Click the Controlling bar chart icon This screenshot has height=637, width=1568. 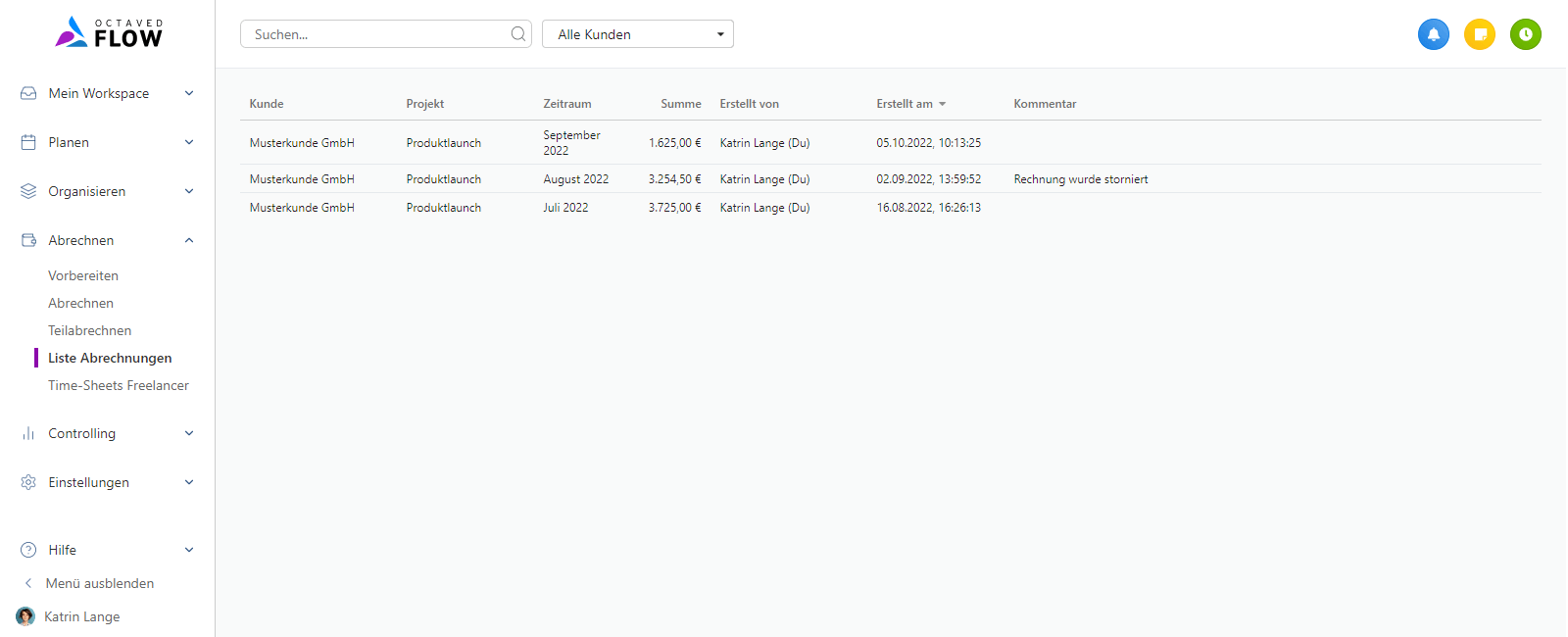[x=28, y=433]
